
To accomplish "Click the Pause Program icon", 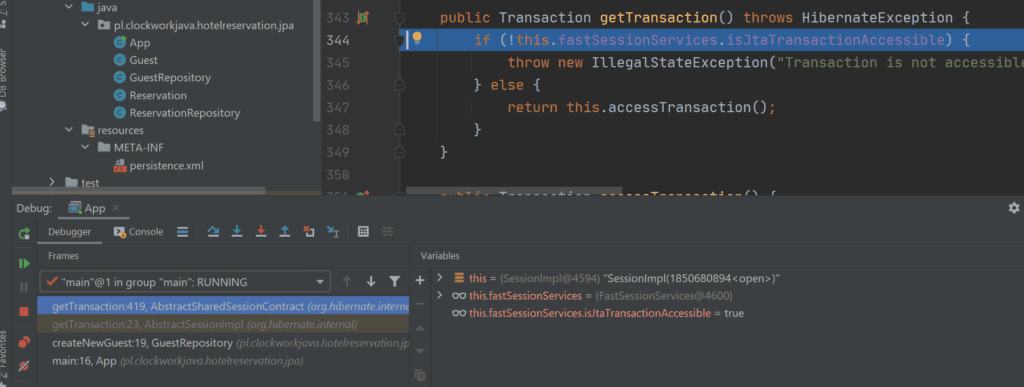I will 24,287.
